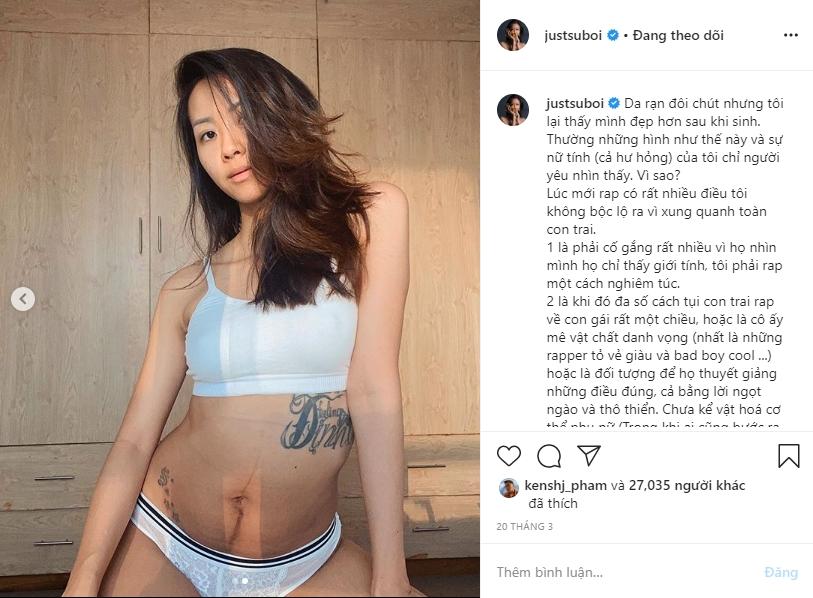Screen dimensions: 813x598
Task: Like the post with the heart icon
Action: pyautogui.click(x=509, y=456)
